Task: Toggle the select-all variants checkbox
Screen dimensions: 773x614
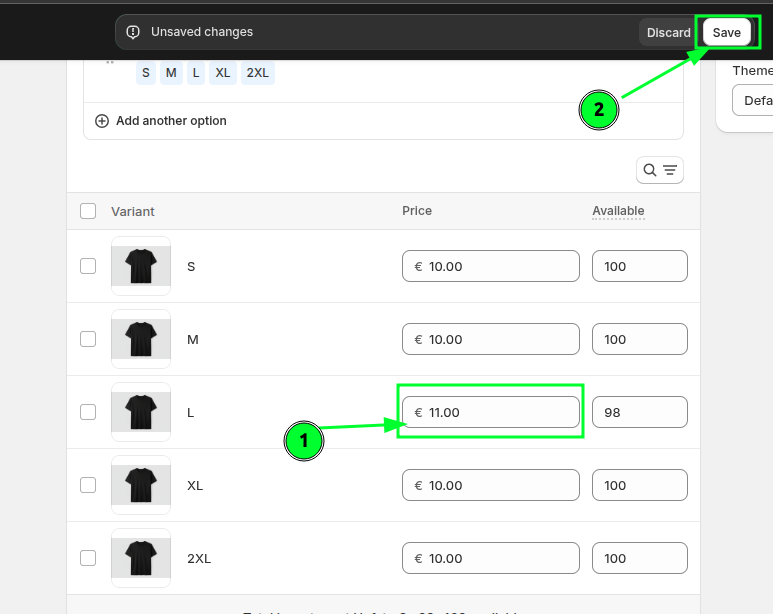Action: click(88, 211)
